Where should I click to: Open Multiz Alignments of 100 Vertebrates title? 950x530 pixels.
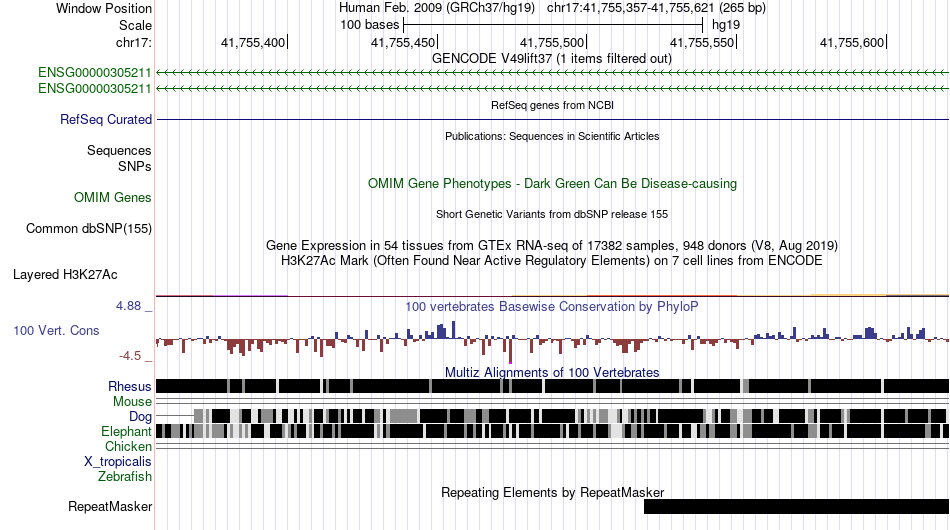pos(552,373)
